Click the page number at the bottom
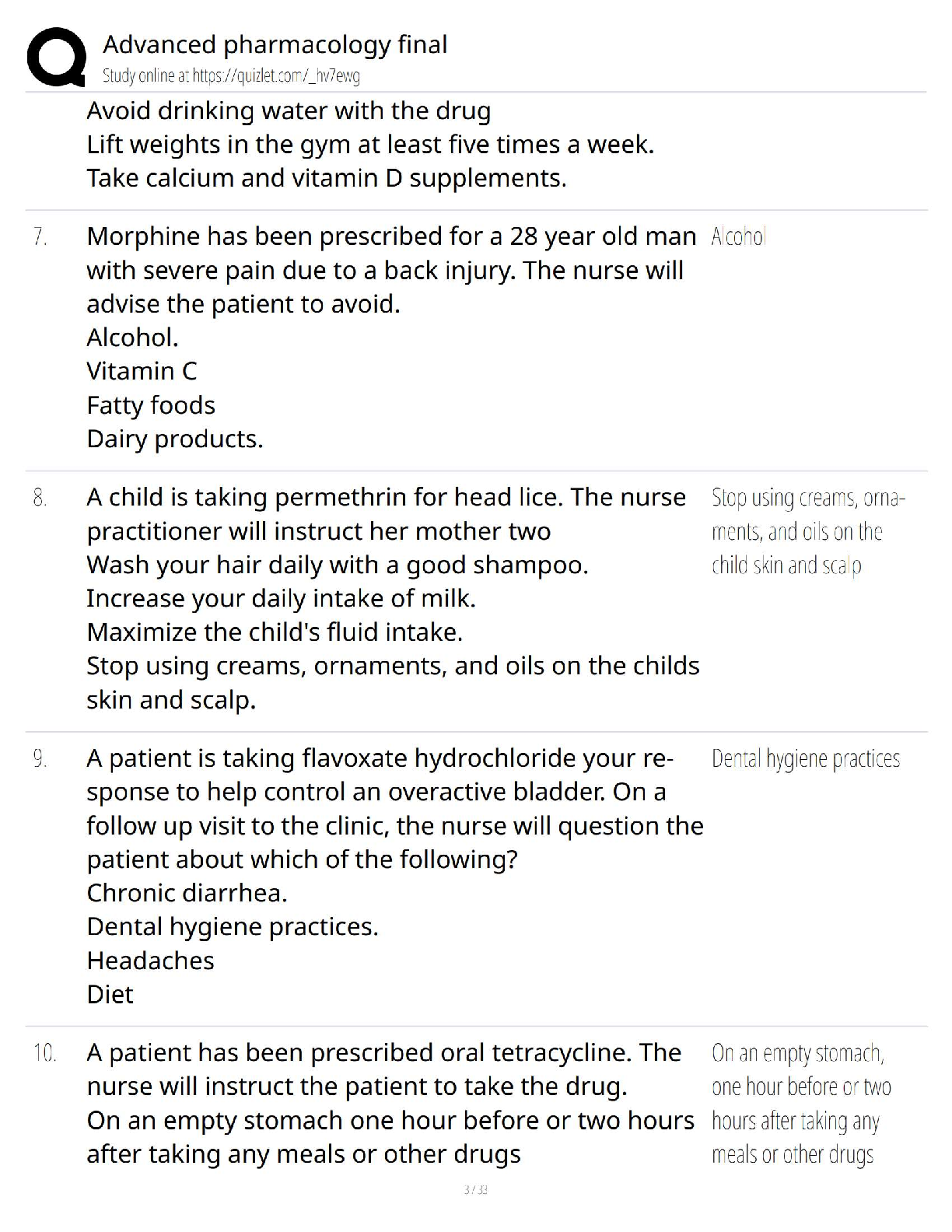The image size is (952, 1232). (475, 1189)
